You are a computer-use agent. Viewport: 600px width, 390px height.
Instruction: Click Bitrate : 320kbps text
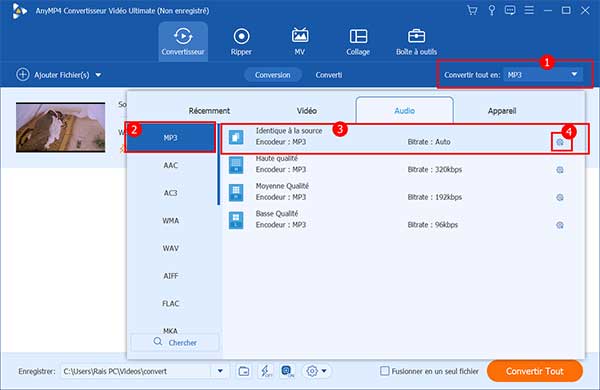click(435, 170)
